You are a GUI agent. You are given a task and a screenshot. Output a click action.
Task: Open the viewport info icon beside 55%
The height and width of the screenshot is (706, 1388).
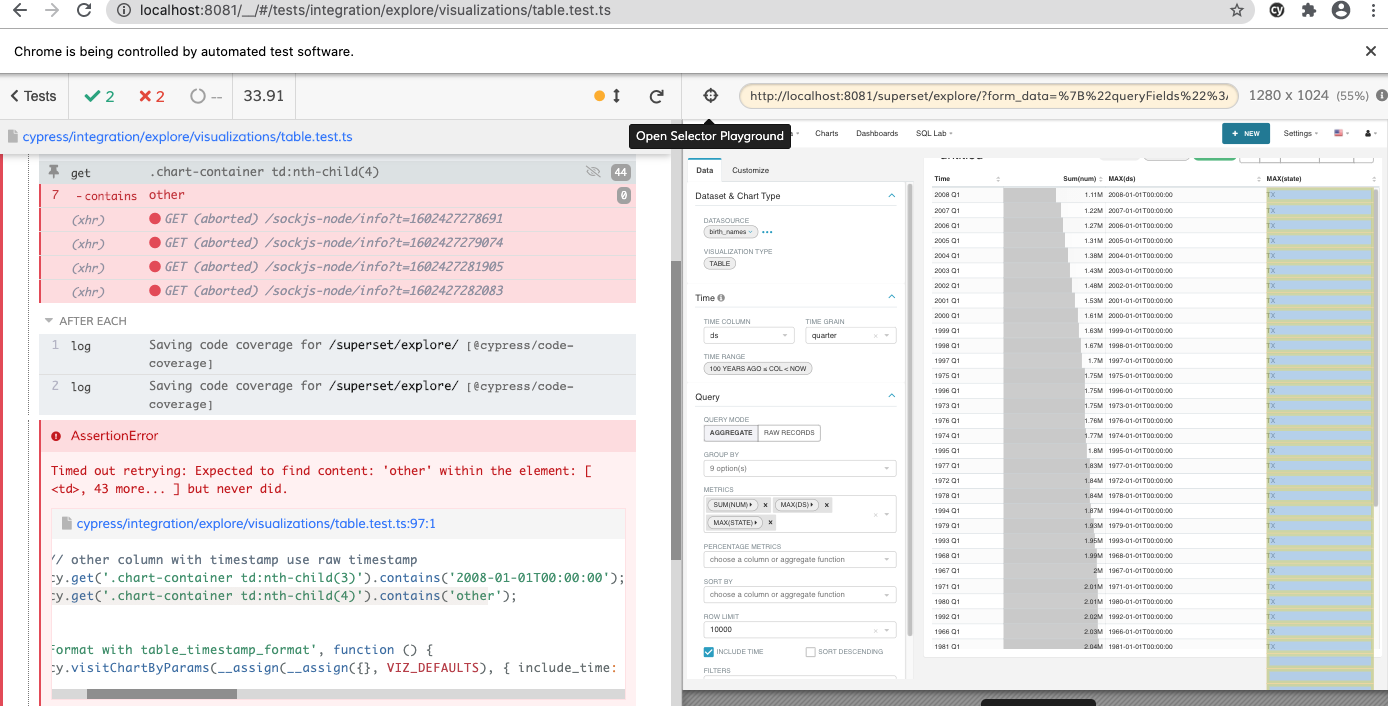tap(1381, 96)
